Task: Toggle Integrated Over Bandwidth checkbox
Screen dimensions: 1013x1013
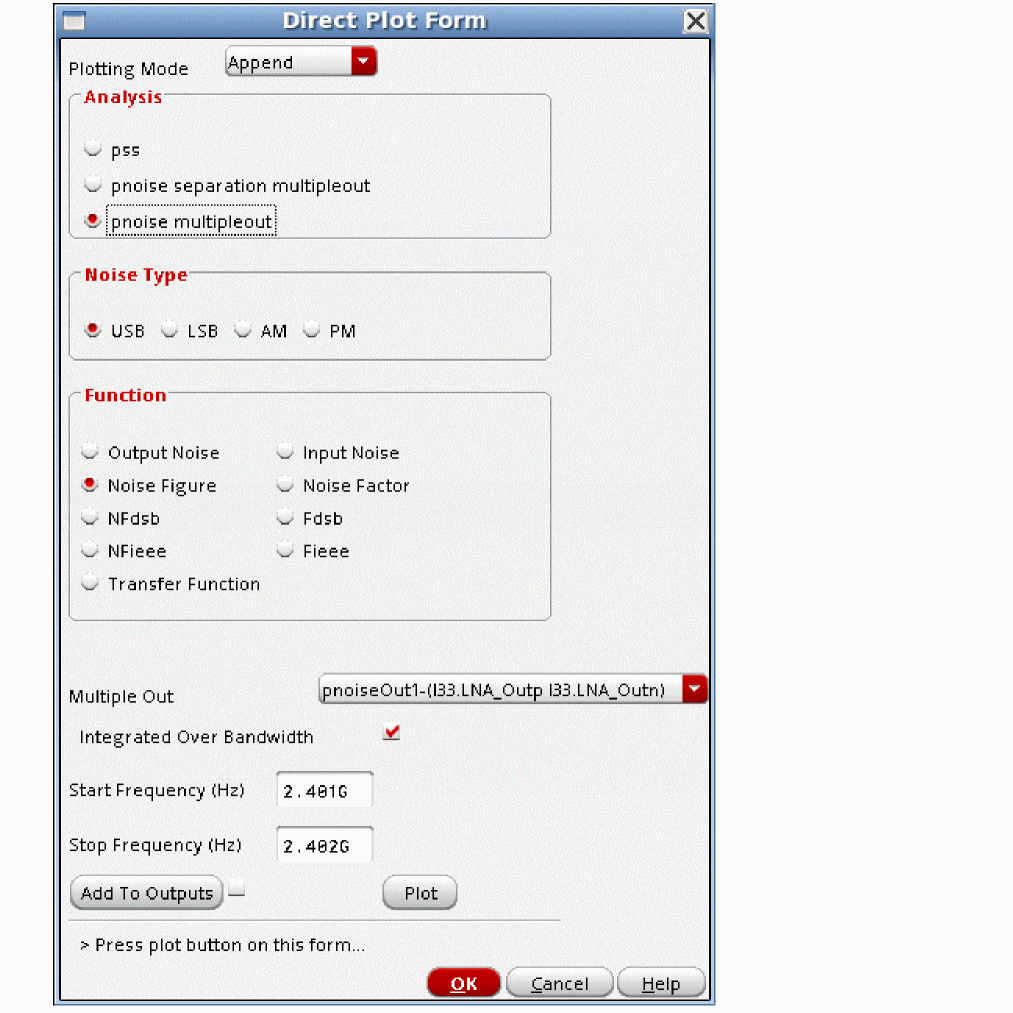Action: coord(391,733)
